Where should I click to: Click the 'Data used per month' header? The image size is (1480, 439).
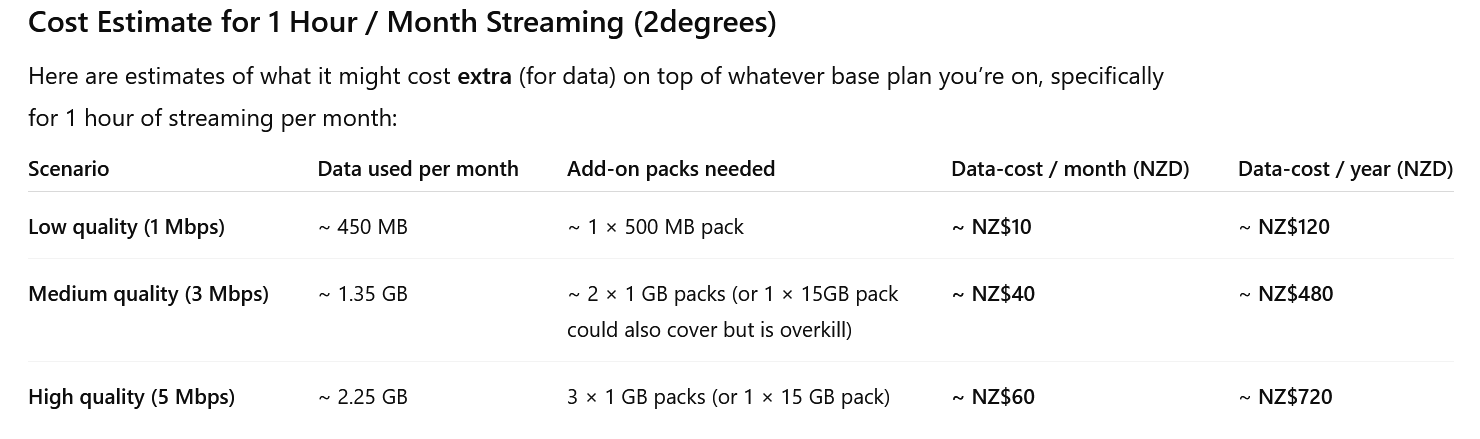418,169
